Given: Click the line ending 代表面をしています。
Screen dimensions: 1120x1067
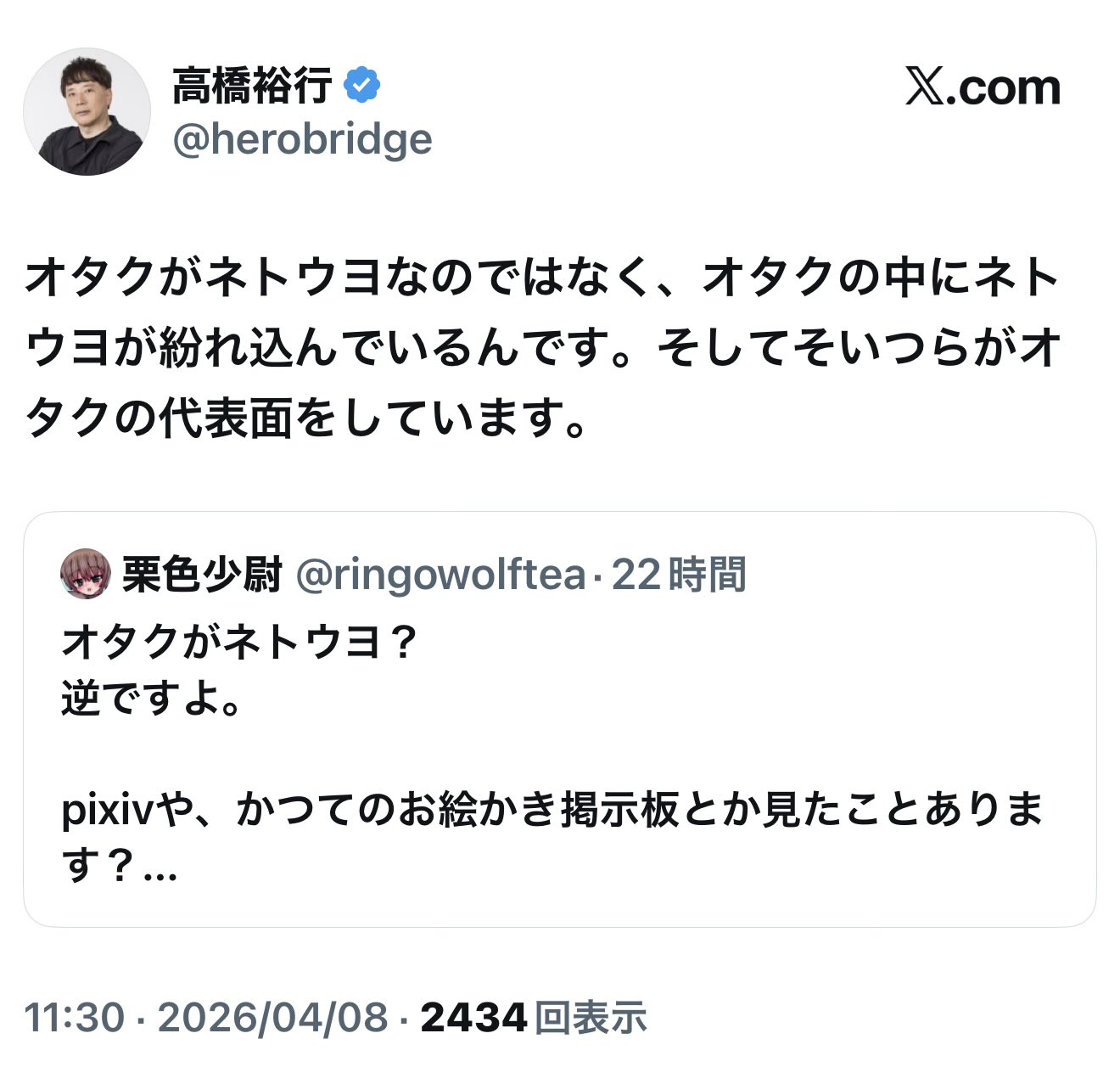Looking at the screenshot, I should coord(306,418).
